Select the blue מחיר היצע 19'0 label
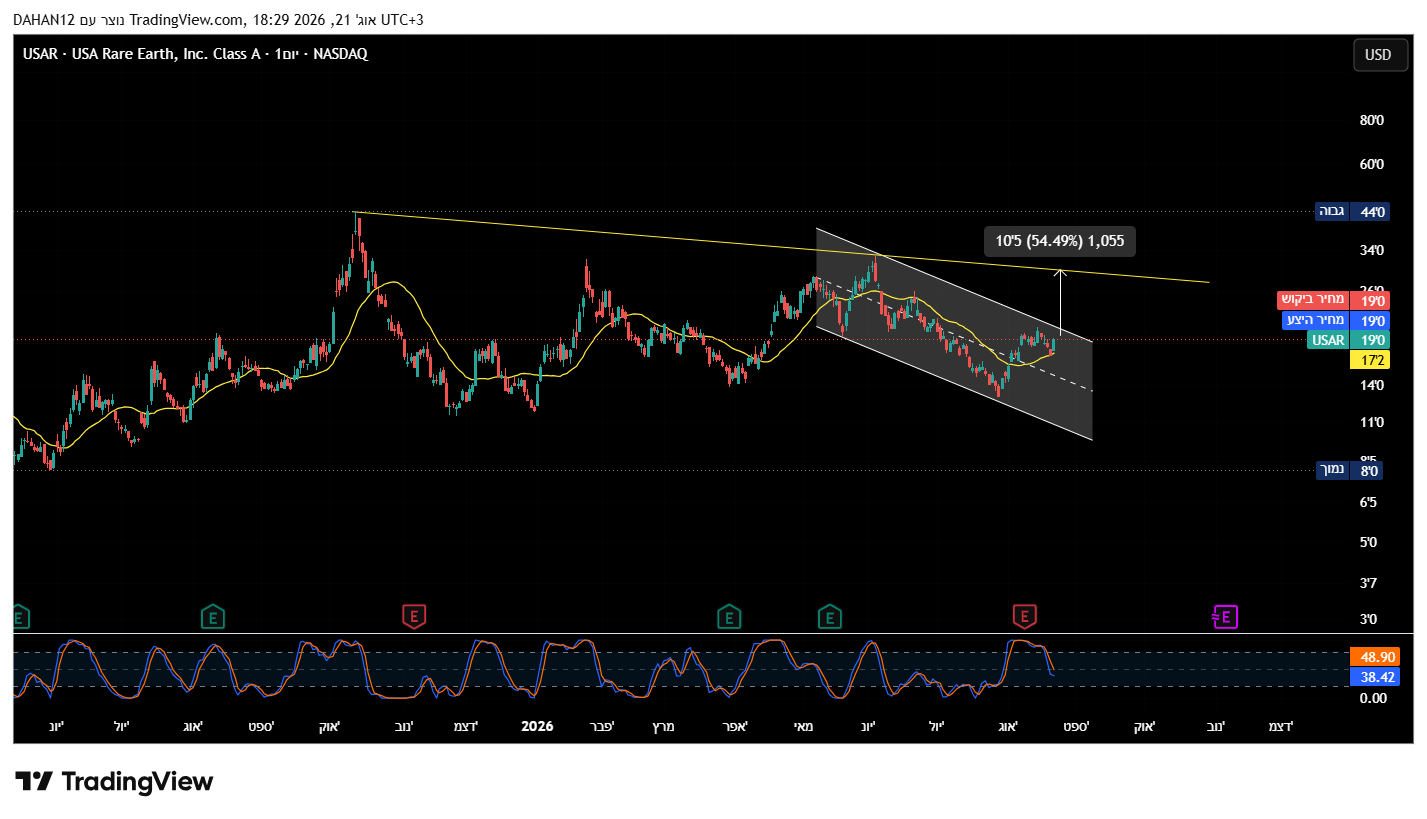 click(1336, 321)
